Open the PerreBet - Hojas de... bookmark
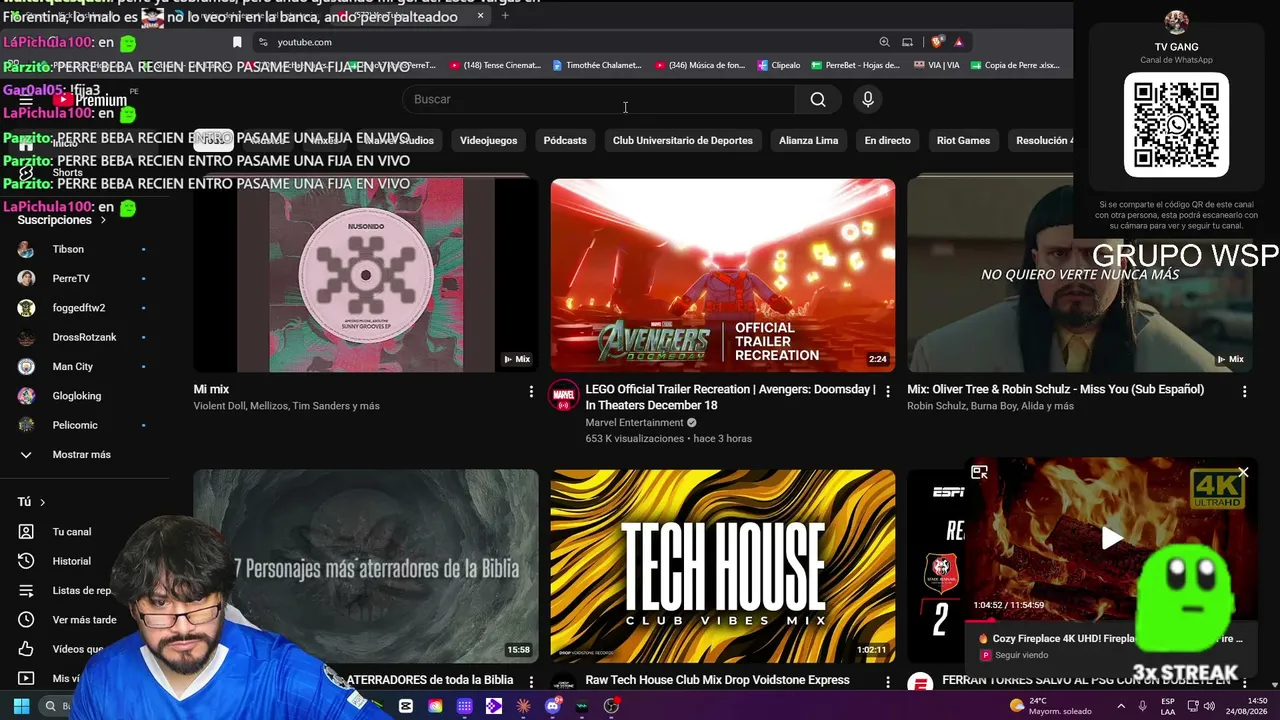The width and height of the screenshot is (1280, 720). tap(855, 66)
